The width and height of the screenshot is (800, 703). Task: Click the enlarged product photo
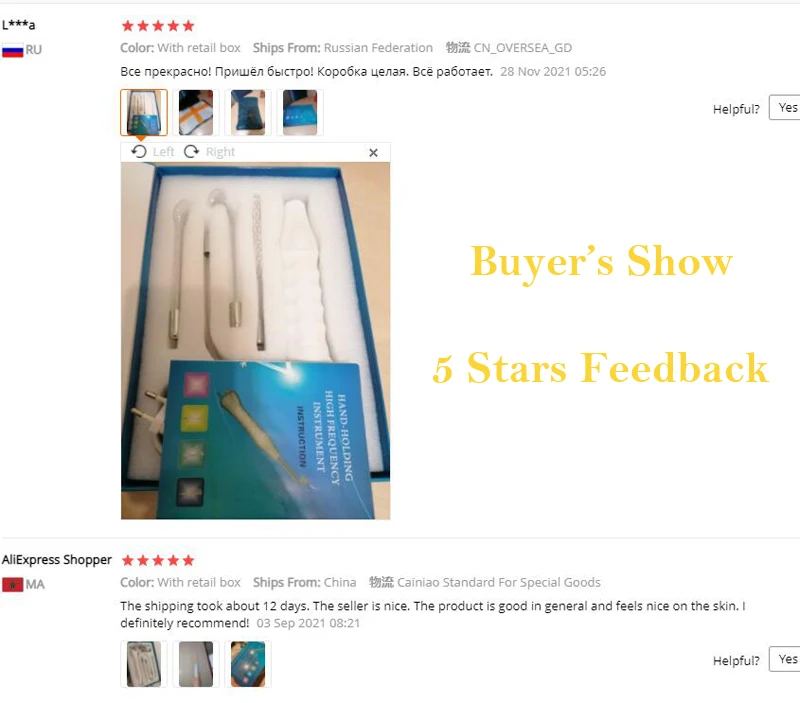(x=256, y=341)
